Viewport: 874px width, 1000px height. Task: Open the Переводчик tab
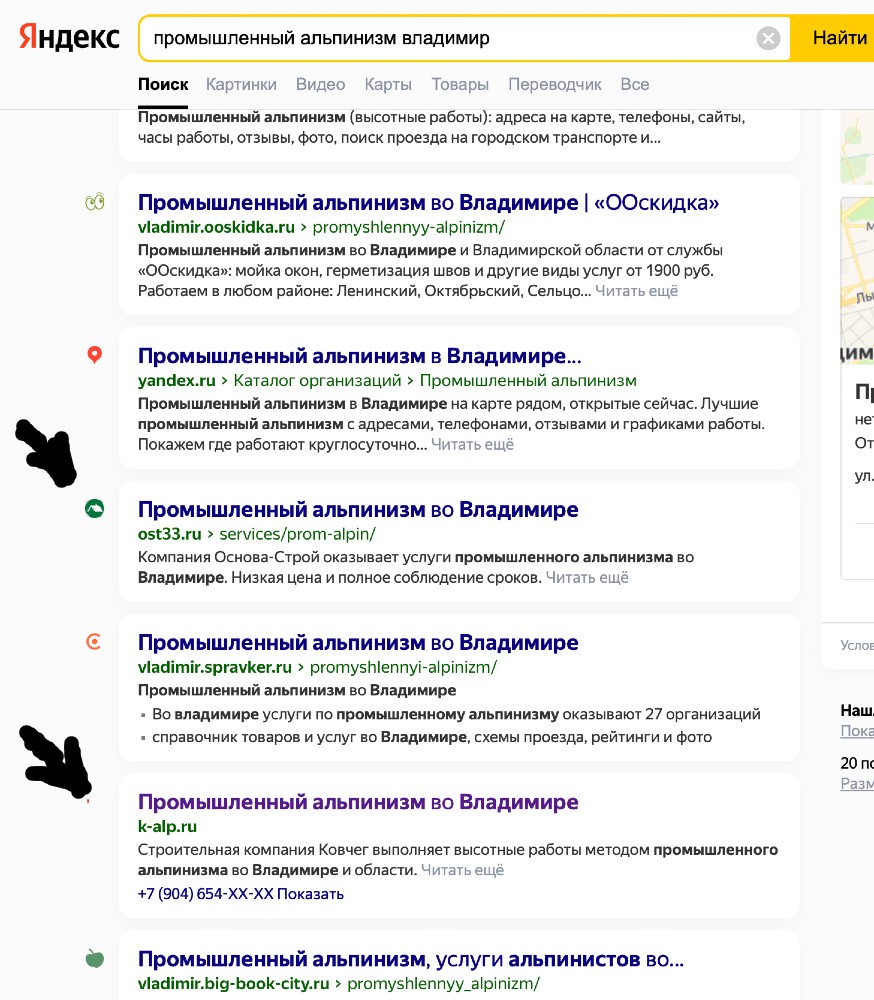554,84
